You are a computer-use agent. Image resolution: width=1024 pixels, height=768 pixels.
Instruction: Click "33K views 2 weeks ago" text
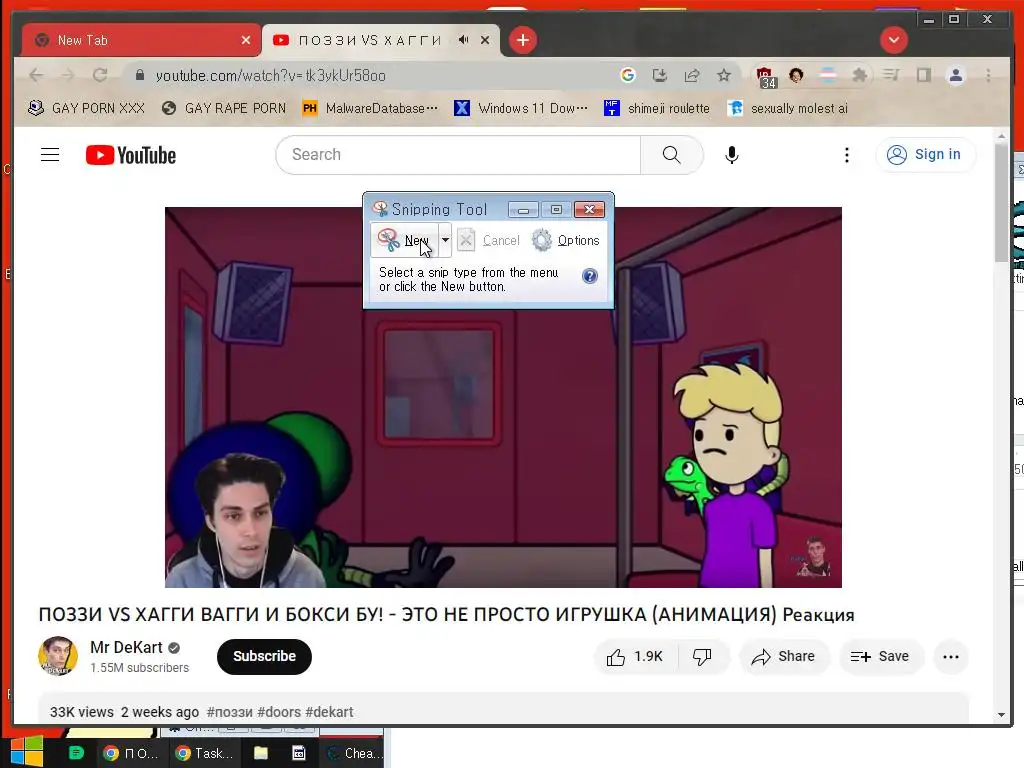124,712
